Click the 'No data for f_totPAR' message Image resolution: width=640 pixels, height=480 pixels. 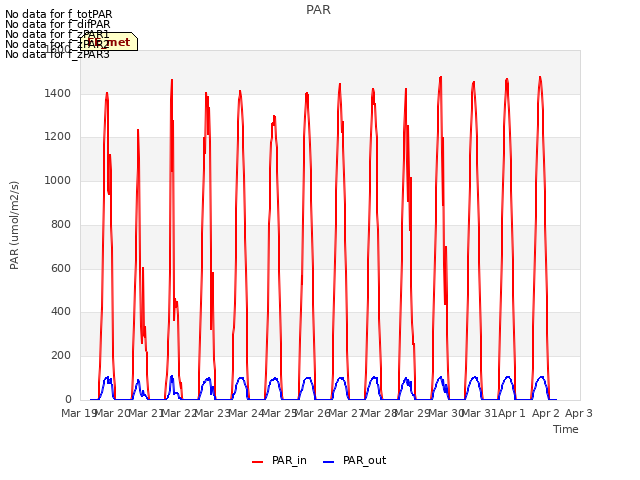[x=59, y=14]
